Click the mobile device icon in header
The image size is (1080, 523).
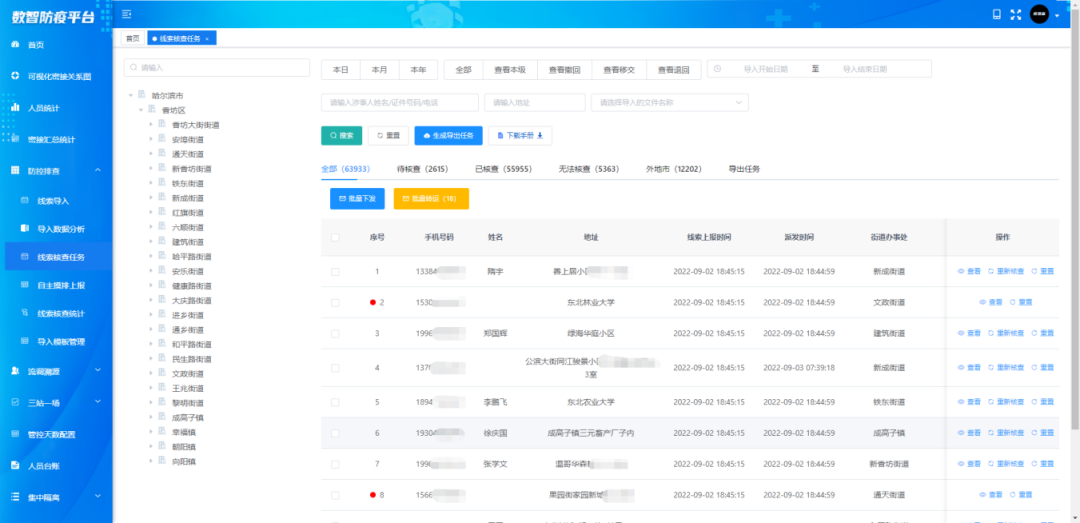click(996, 14)
